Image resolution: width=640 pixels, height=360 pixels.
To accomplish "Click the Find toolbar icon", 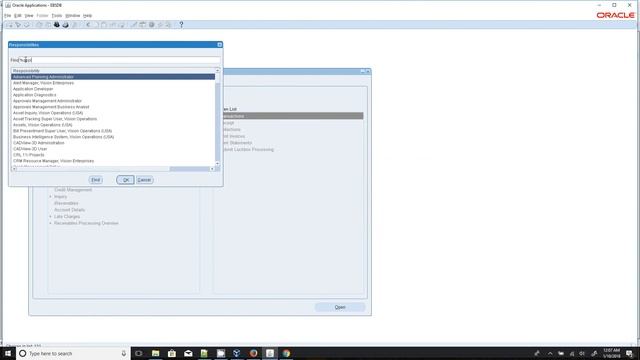I will coord(18,25).
